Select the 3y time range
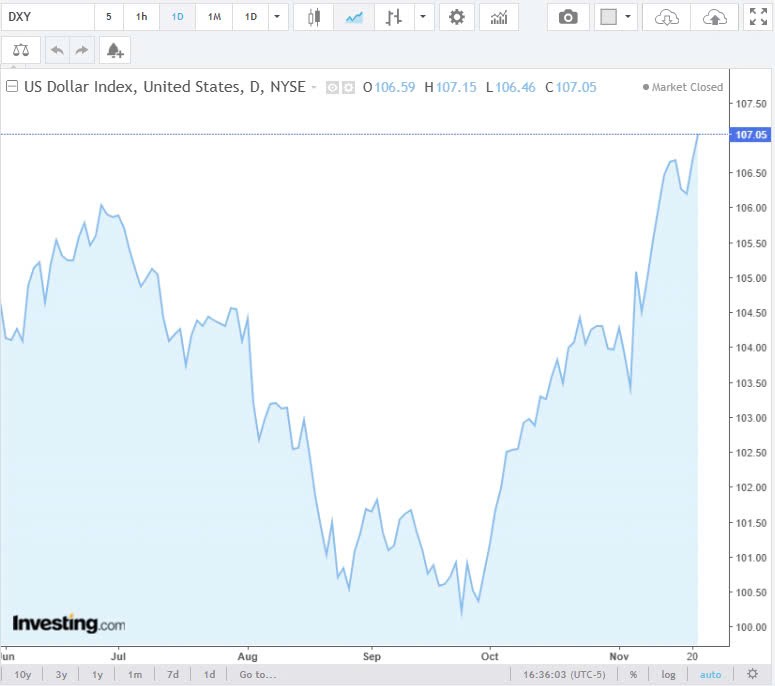 pyautogui.click(x=61, y=675)
